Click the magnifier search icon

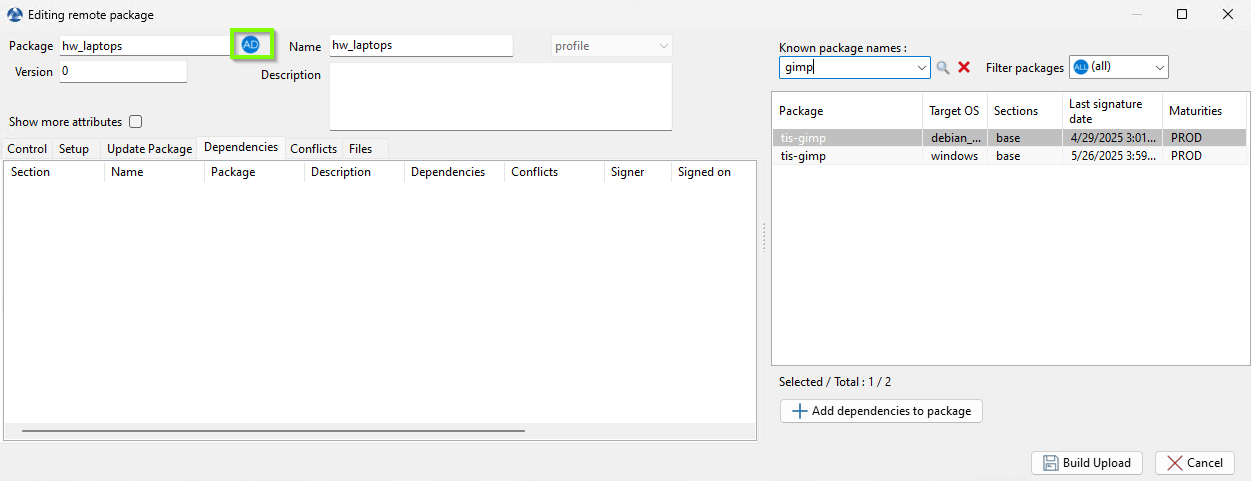click(x=942, y=68)
